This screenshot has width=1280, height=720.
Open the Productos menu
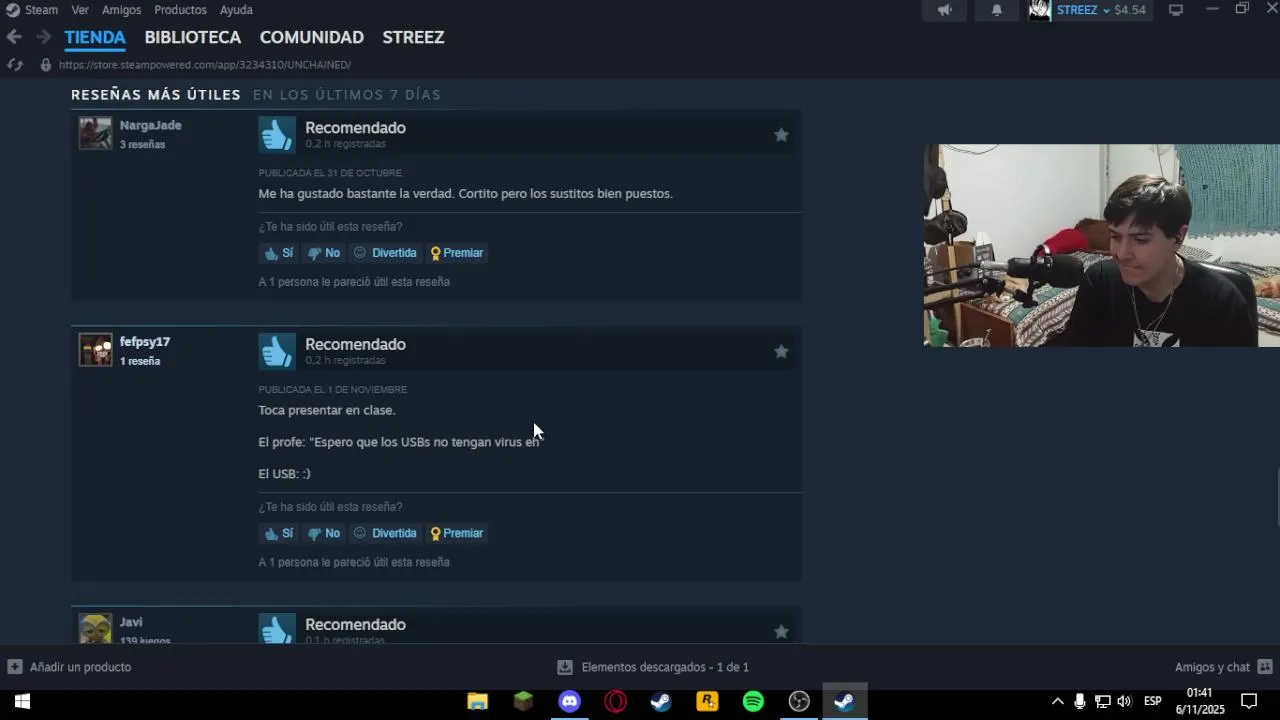pos(180,10)
